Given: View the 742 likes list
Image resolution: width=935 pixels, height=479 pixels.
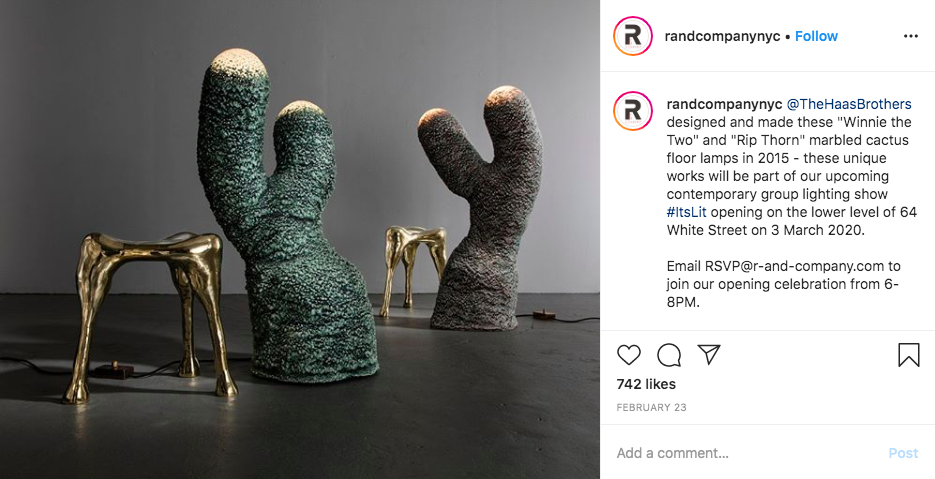Looking at the screenshot, I should [646, 384].
